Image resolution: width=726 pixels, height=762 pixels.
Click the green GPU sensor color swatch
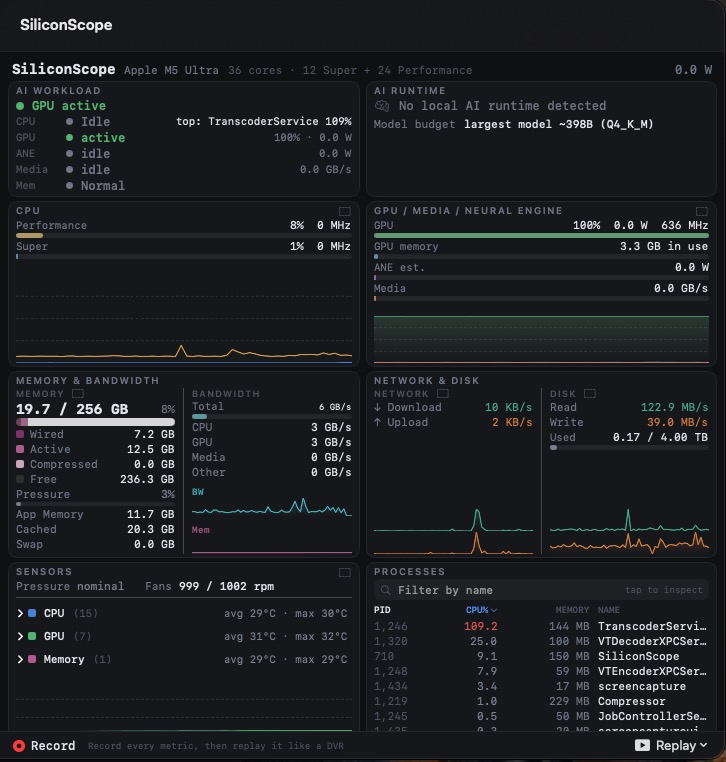click(32, 636)
